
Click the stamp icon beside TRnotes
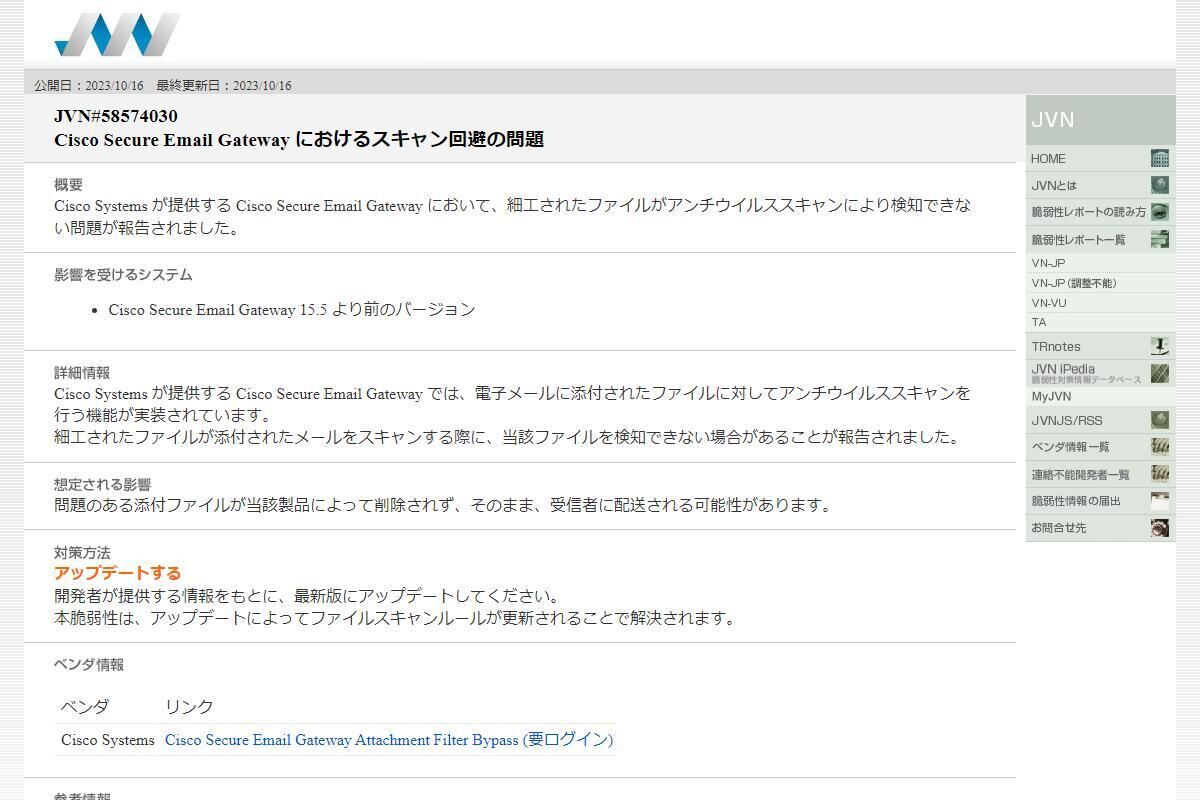(x=1160, y=346)
